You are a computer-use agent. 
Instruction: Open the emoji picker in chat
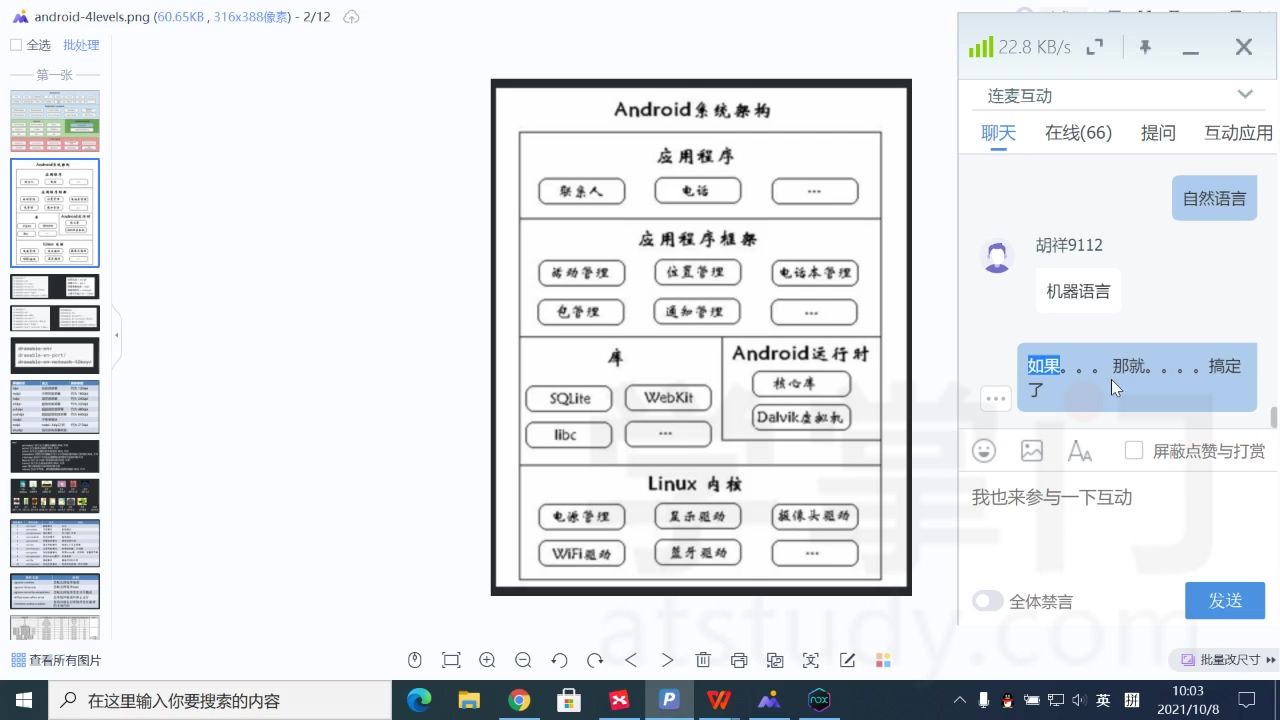[x=984, y=451]
